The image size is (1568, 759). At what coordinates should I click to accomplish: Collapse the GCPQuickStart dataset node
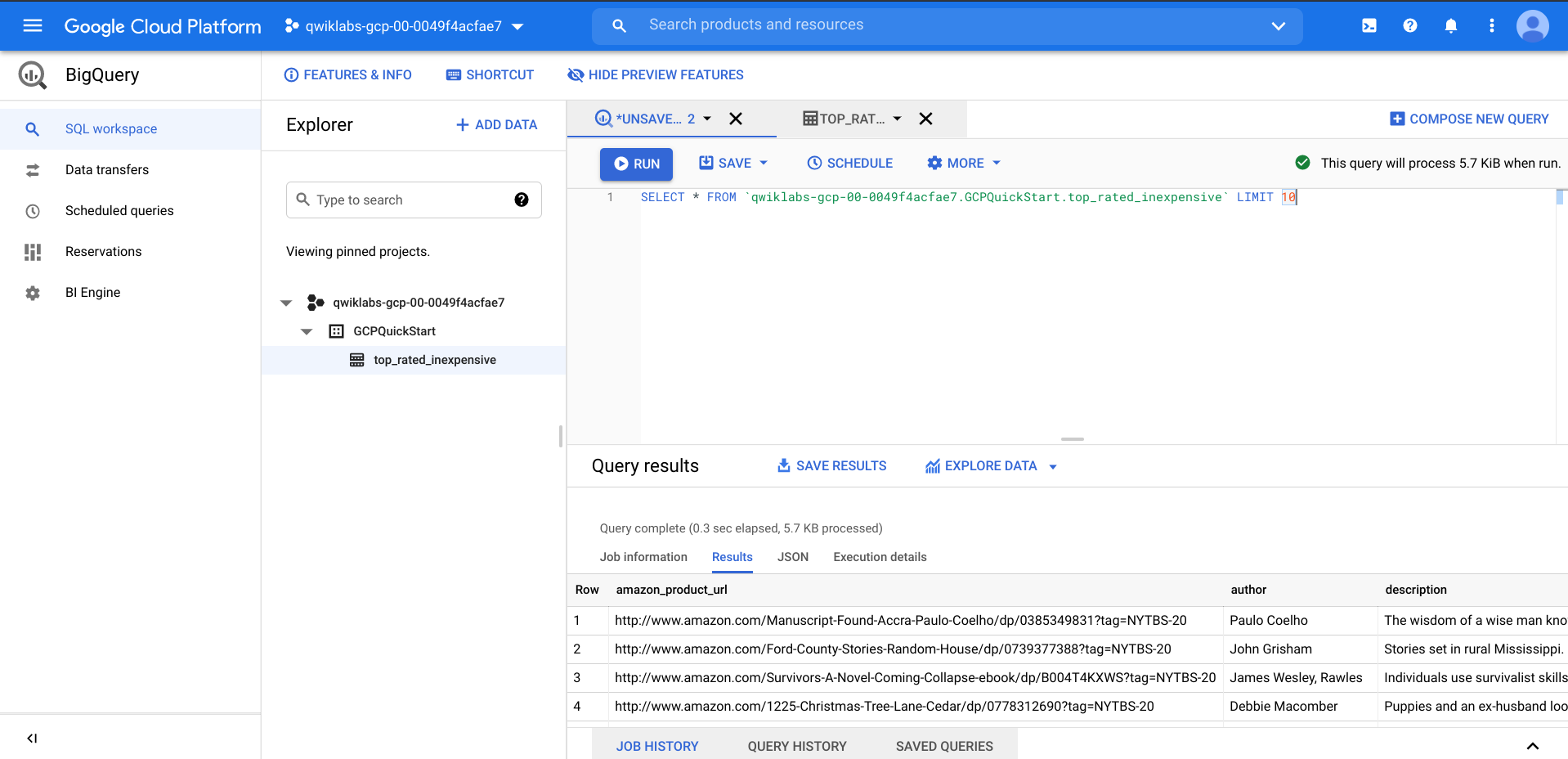pyautogui.click(x=307, y=331)
